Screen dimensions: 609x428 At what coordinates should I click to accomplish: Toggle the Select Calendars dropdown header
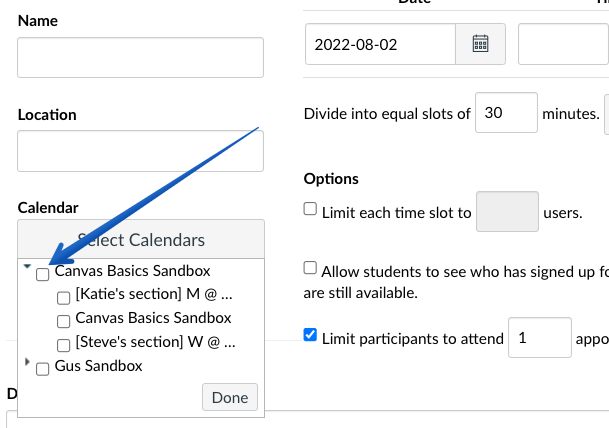[141, 239]
